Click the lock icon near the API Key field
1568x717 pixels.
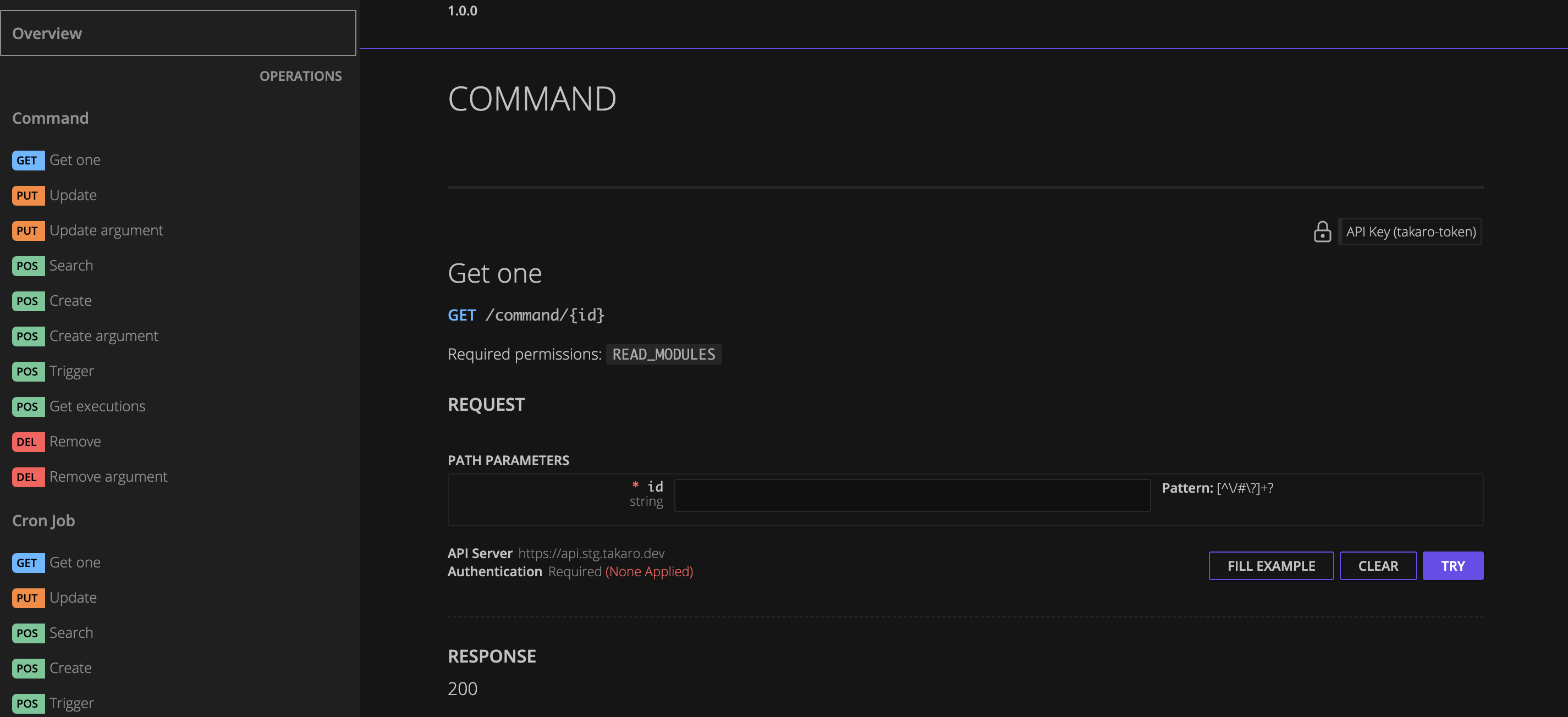[x=1322, y=232]
